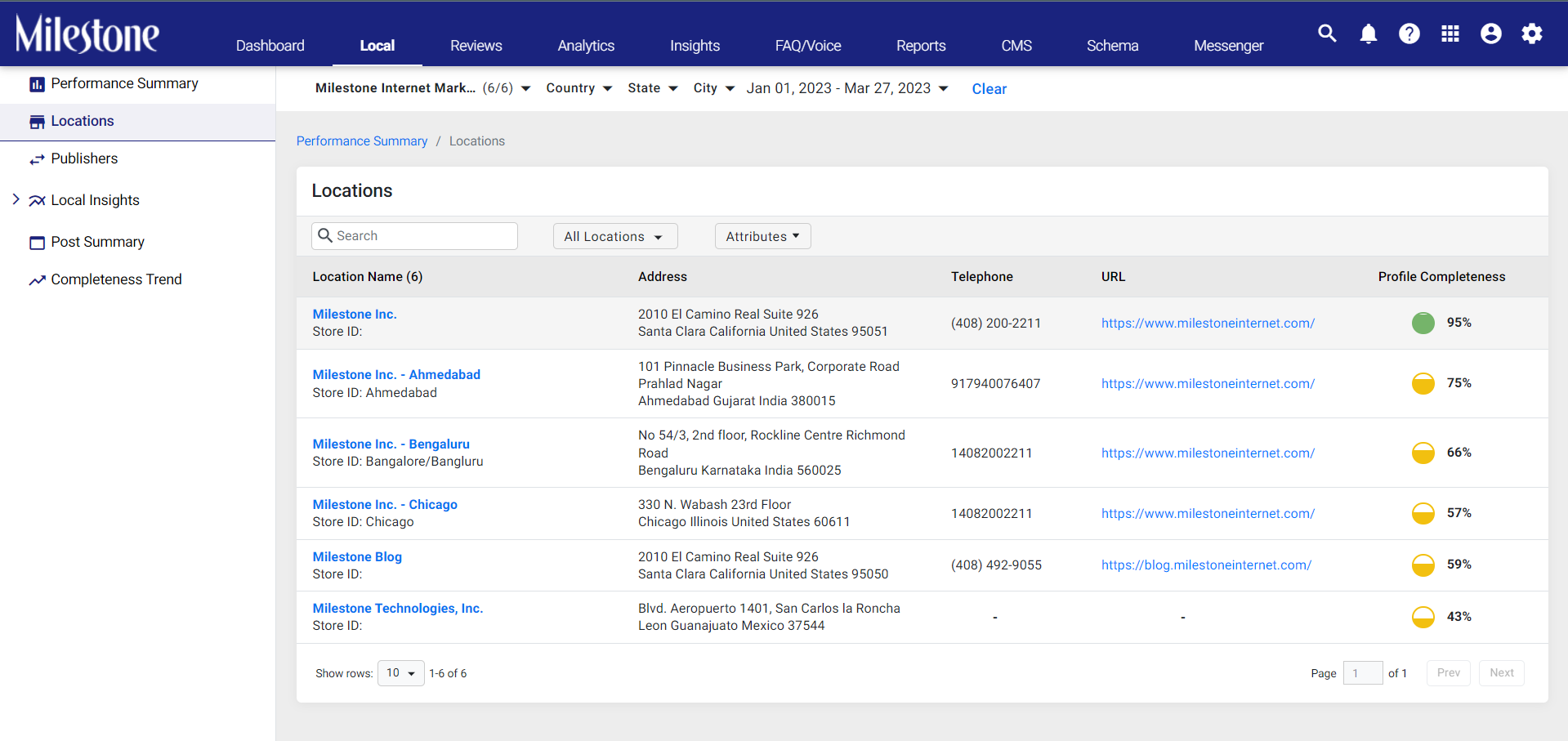This screenshot has width=1568, height=741.
Task: Open Milestone Inc. - Ahmedabad location
Action: coord(396,375)
